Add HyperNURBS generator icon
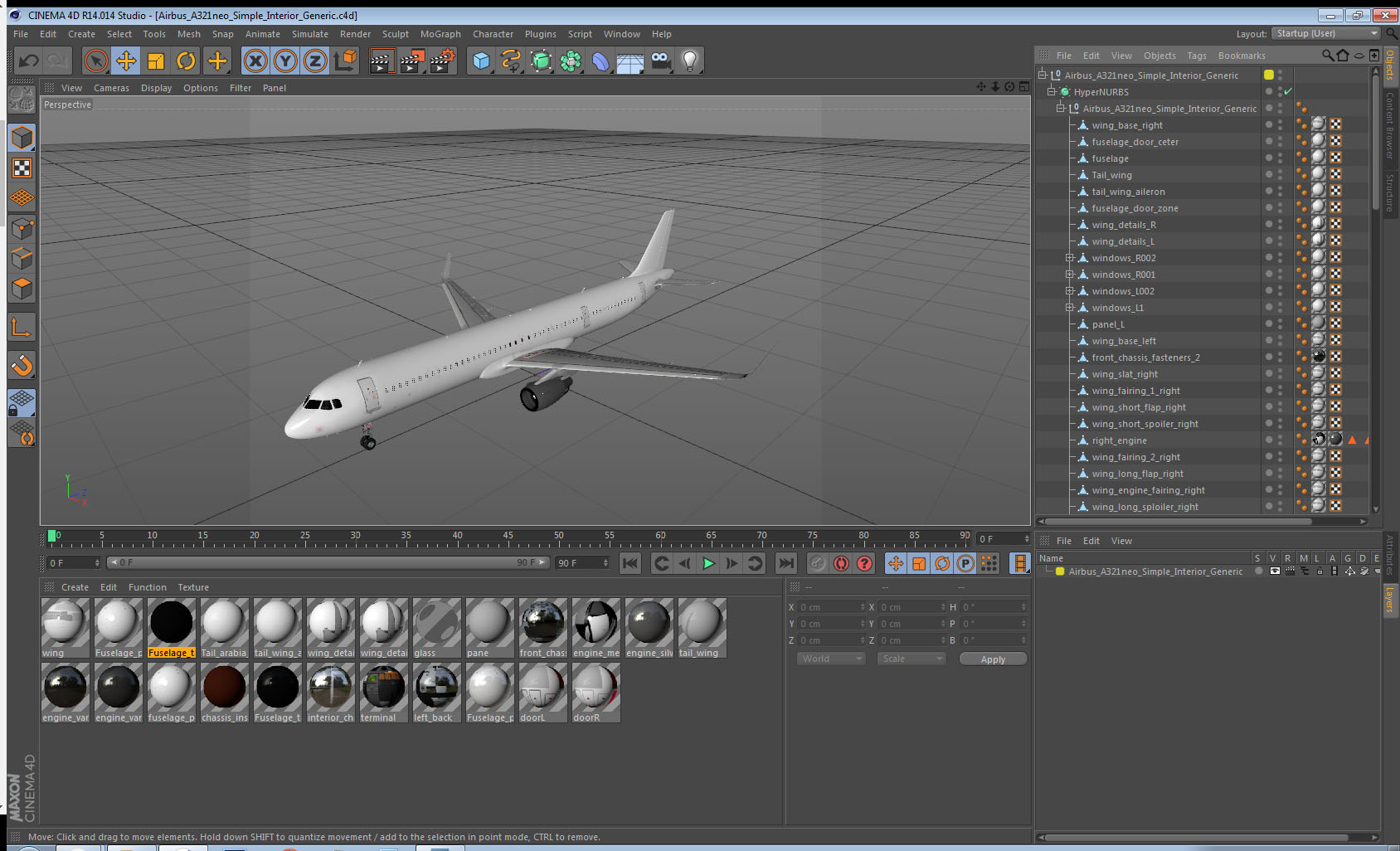Viewport: 1400px width, 851px height. pos(541,61)
